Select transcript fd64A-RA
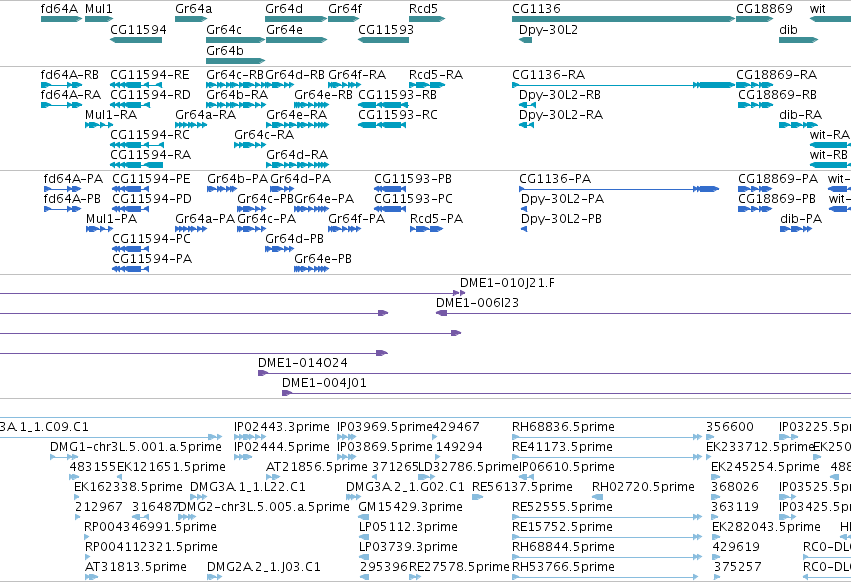This screenshot has height=582, width=851. click(x=61, y=105)
